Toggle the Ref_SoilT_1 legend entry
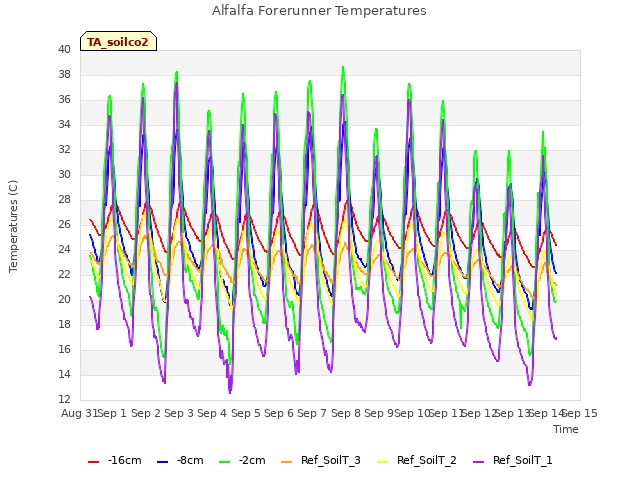Screen dimensions: 640x480 (513, 460)
